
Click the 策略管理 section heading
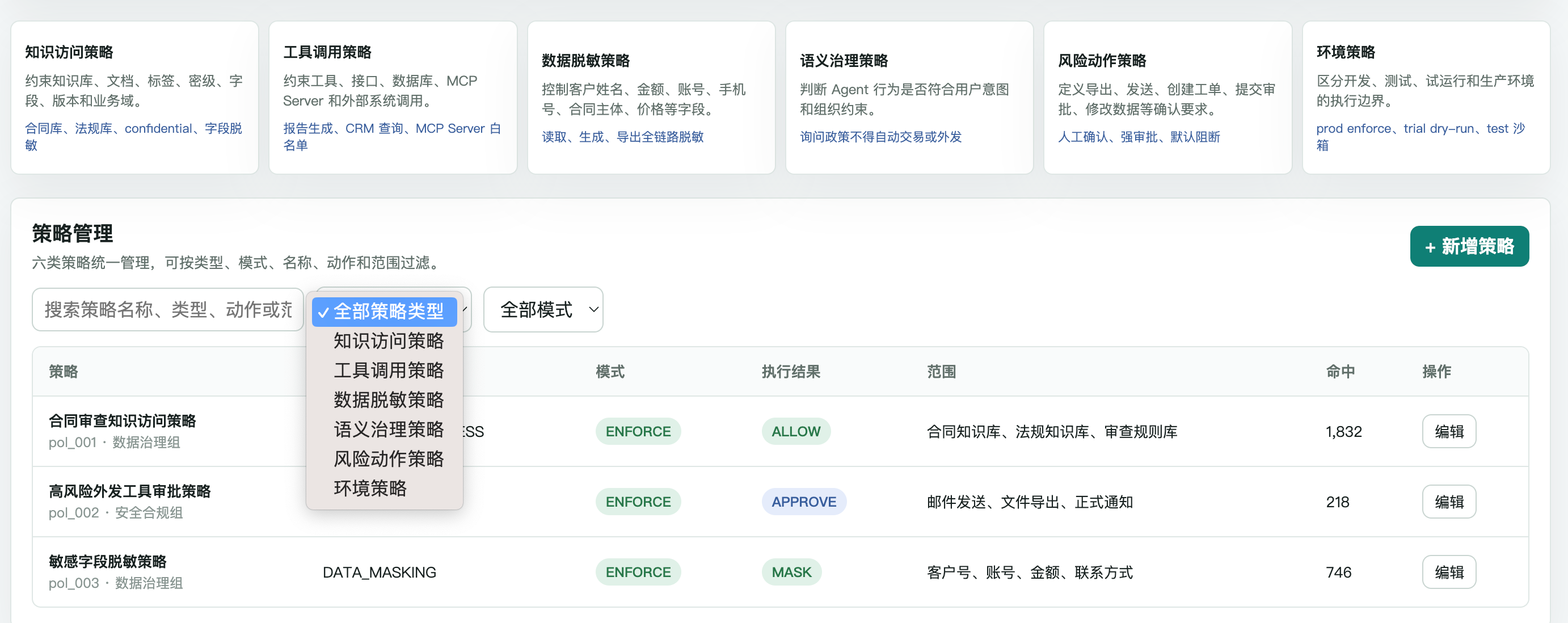coord(73,233)
